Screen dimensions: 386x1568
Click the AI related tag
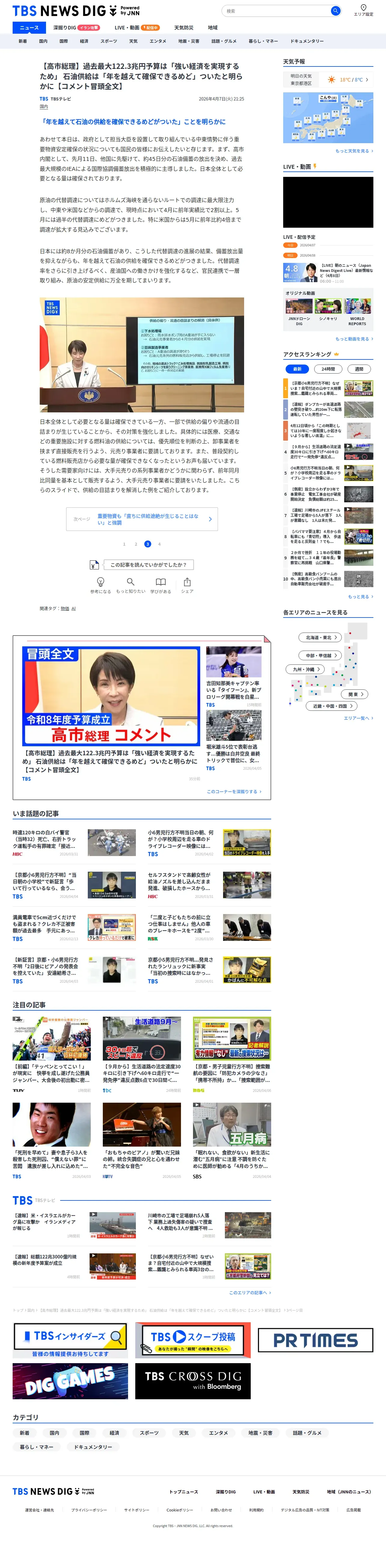pos(74,609)
